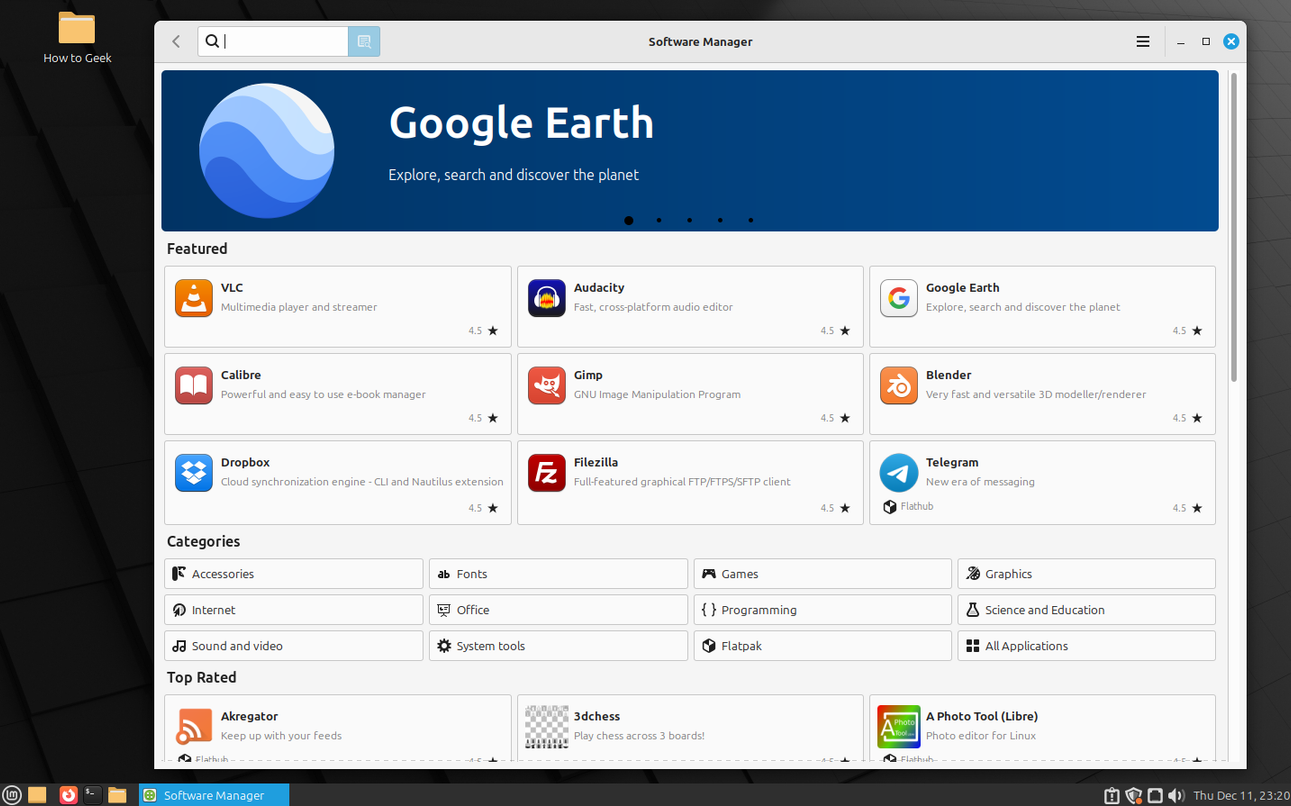Click the search magnifier icon
The width and height of the screenshot is (1291, 806).
click(x=212, y=41)
